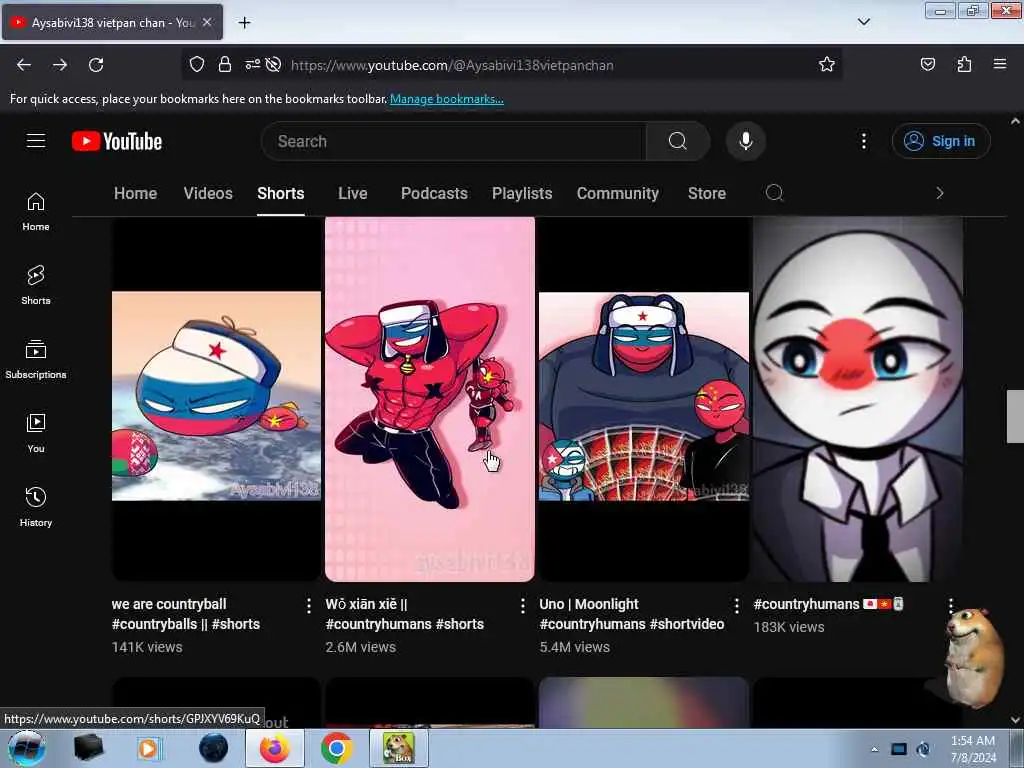The height and width of the screenshot is (768, 1024).
Task: Click the Sign in button
Action: pyautogui.click(x=941, y=141)
